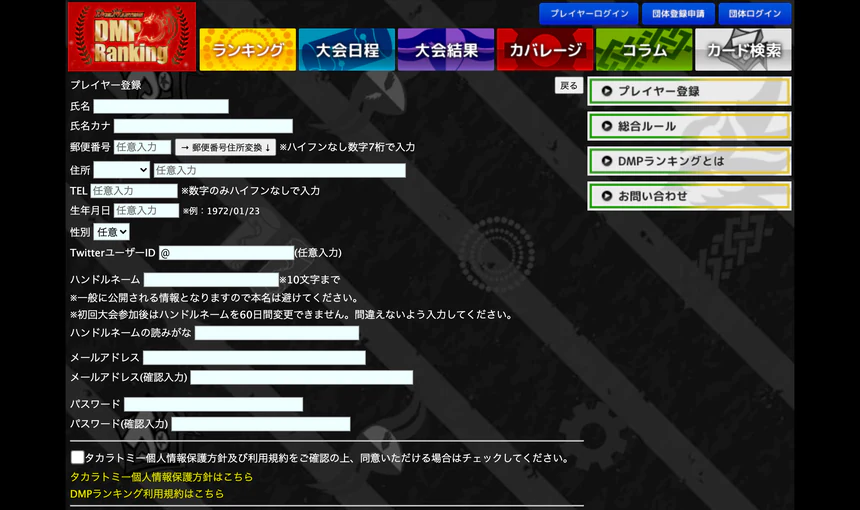
Task: Click the DMP Ranking logo
Action: pyautogui.click(x=132, y=37)
